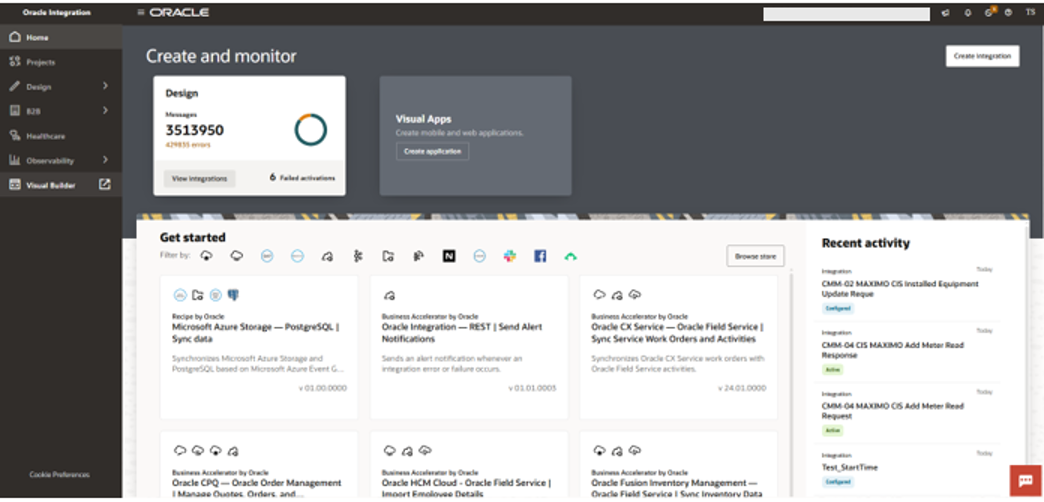
Task: Click the Home house icon
Action: [x=15, y=37]
